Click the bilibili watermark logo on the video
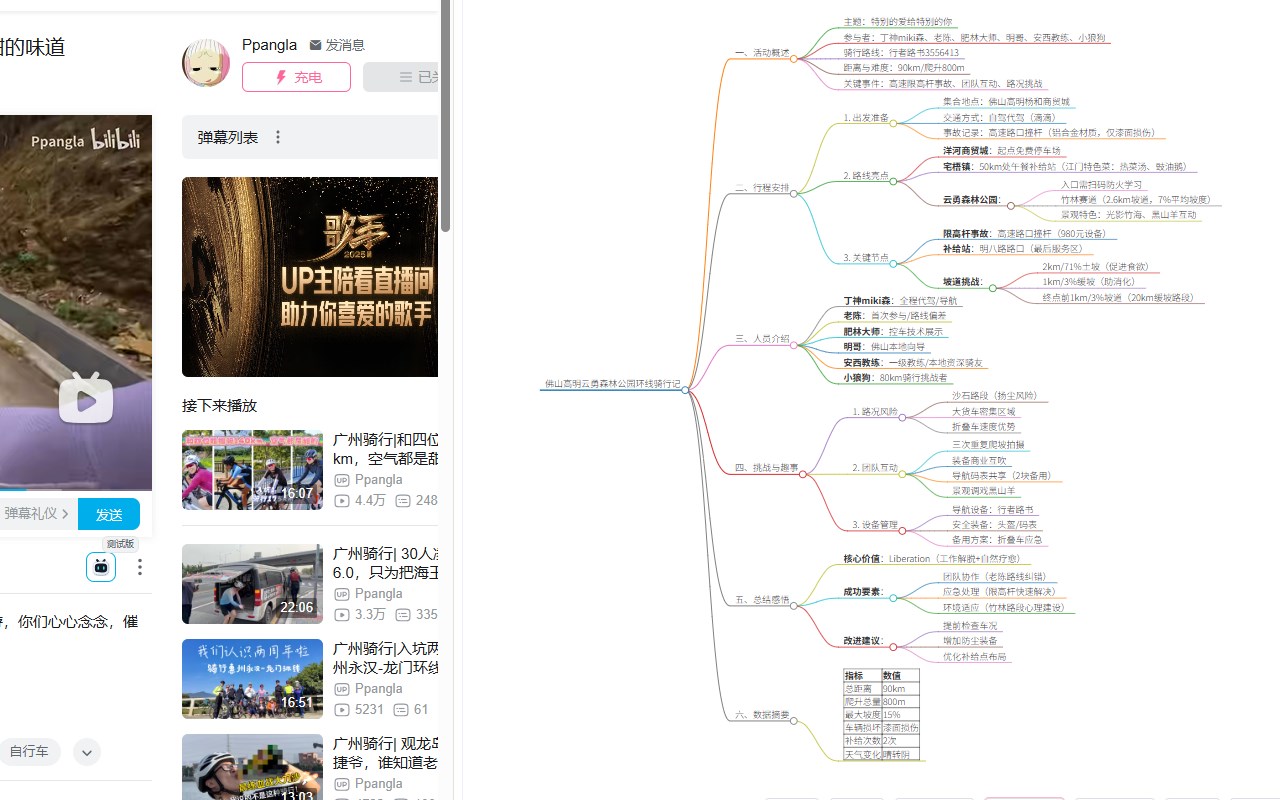The image size is (1280, 800). point(116,140)
